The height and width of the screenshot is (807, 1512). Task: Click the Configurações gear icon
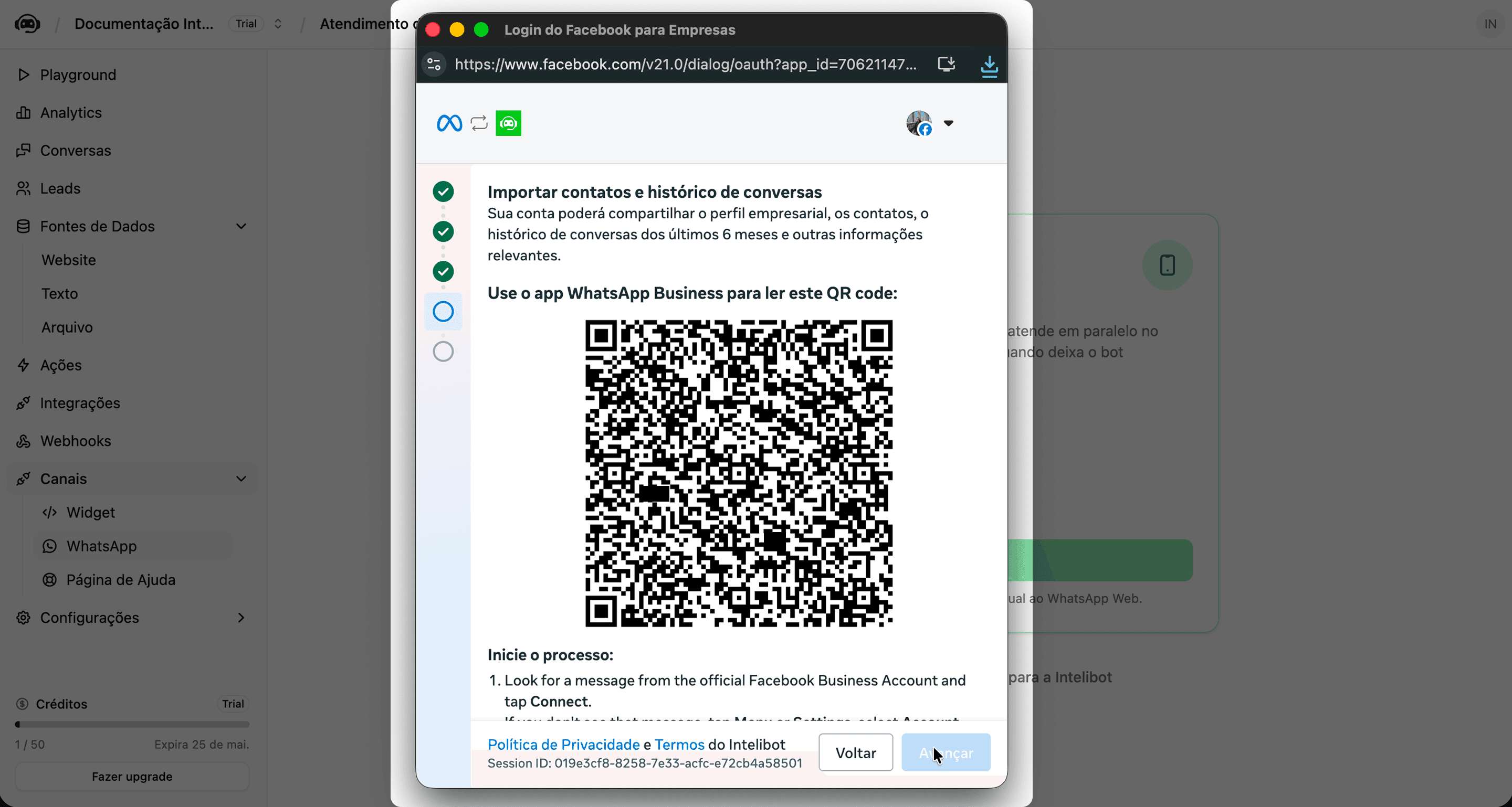coord(24,618)
